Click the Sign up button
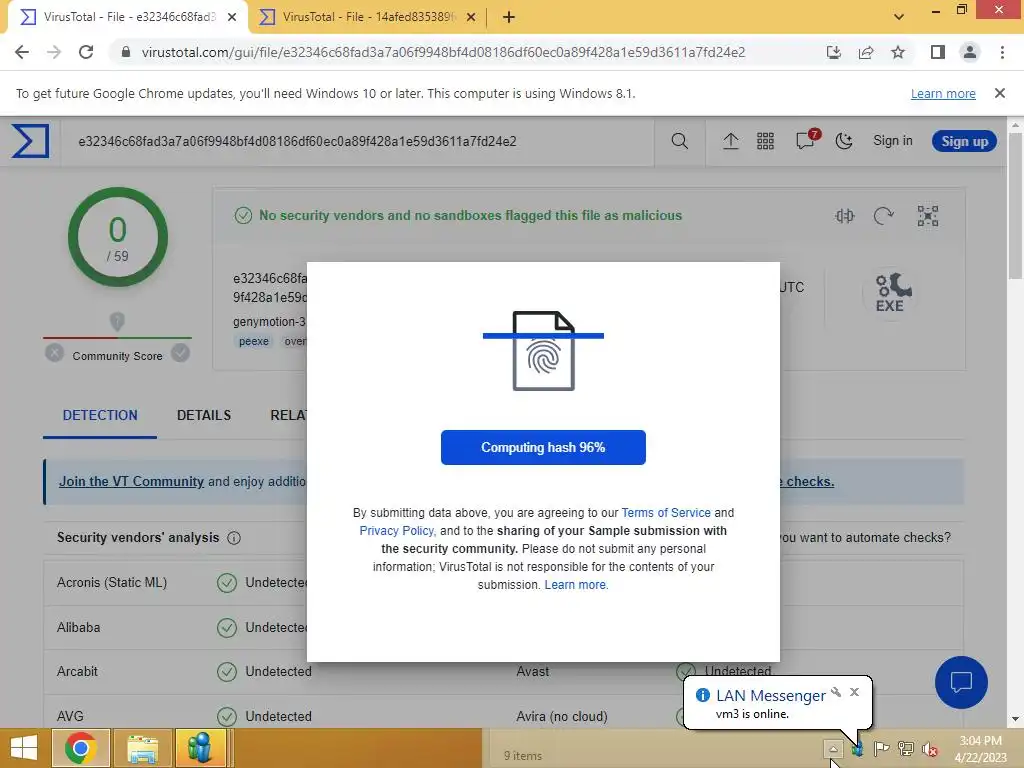Image resolution: width=1024 pixels, height=768 pixels. tap(964, 141)
